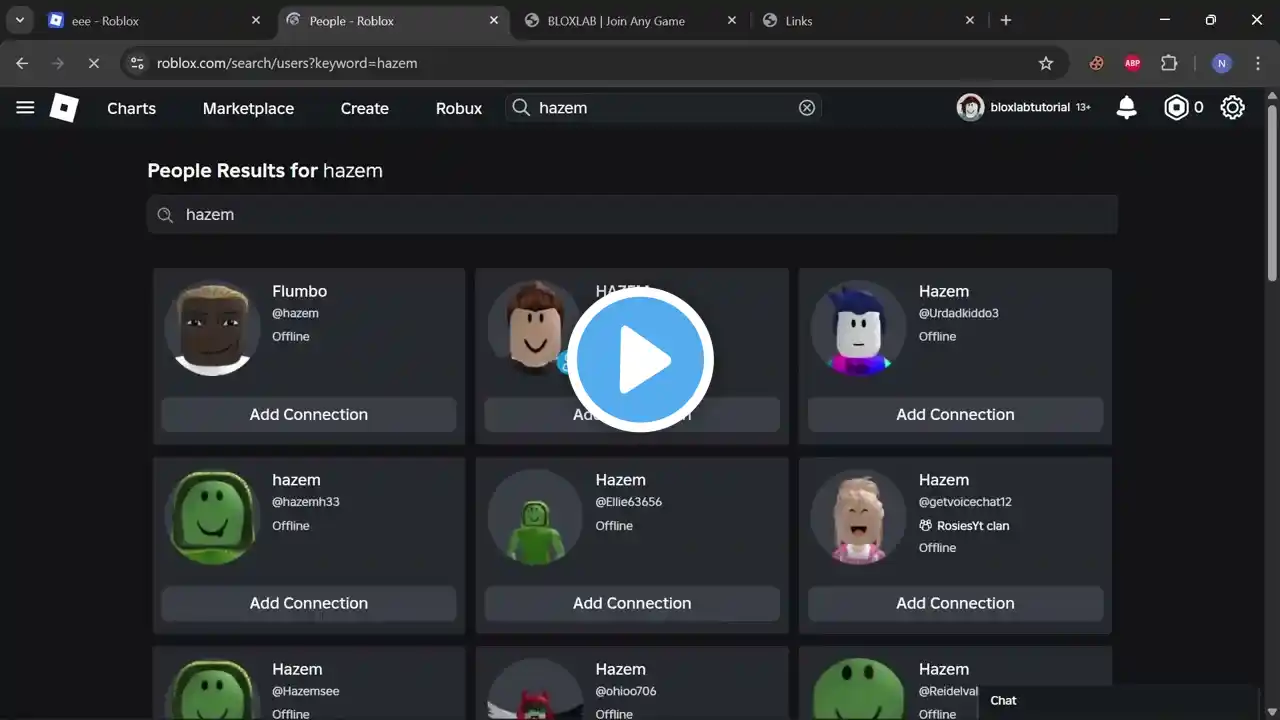Screen dimensions: 1280x720
Task: Open the settings gear icon
Action: pos(1232,108)
